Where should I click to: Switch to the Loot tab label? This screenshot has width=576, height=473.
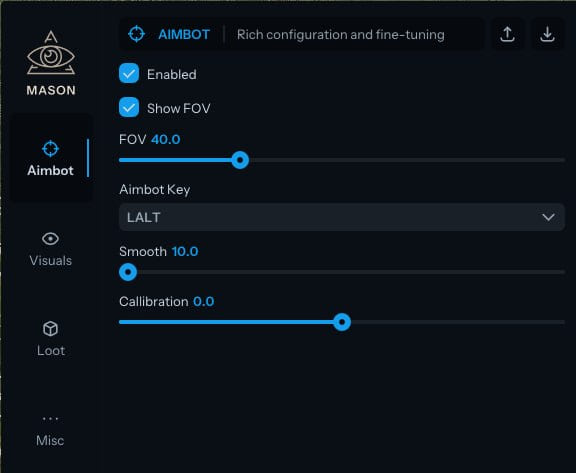coord(51,350)
